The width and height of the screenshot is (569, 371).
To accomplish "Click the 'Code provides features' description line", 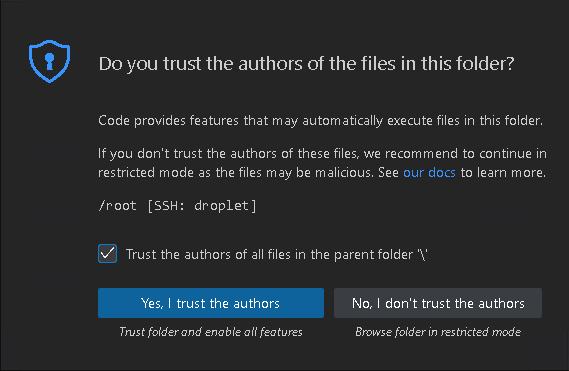I will pyautogui.click(x=320, y=121).
